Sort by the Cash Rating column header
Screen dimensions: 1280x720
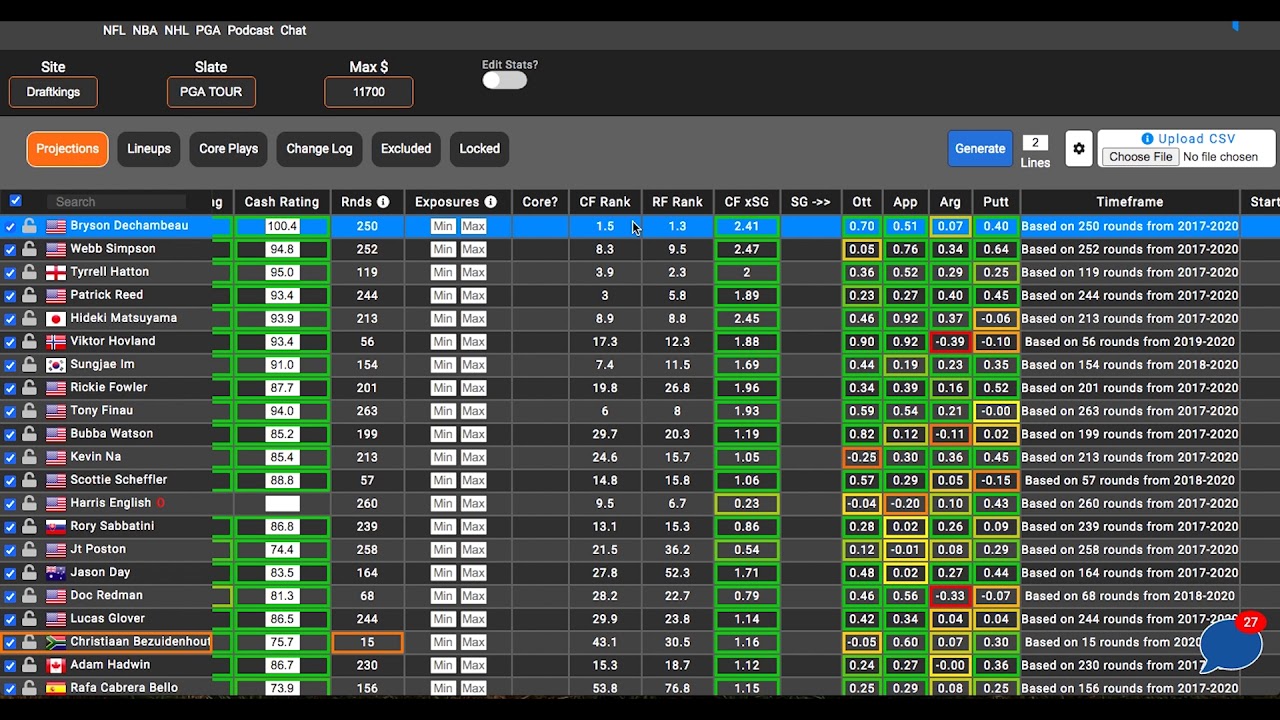click(282, 202)
